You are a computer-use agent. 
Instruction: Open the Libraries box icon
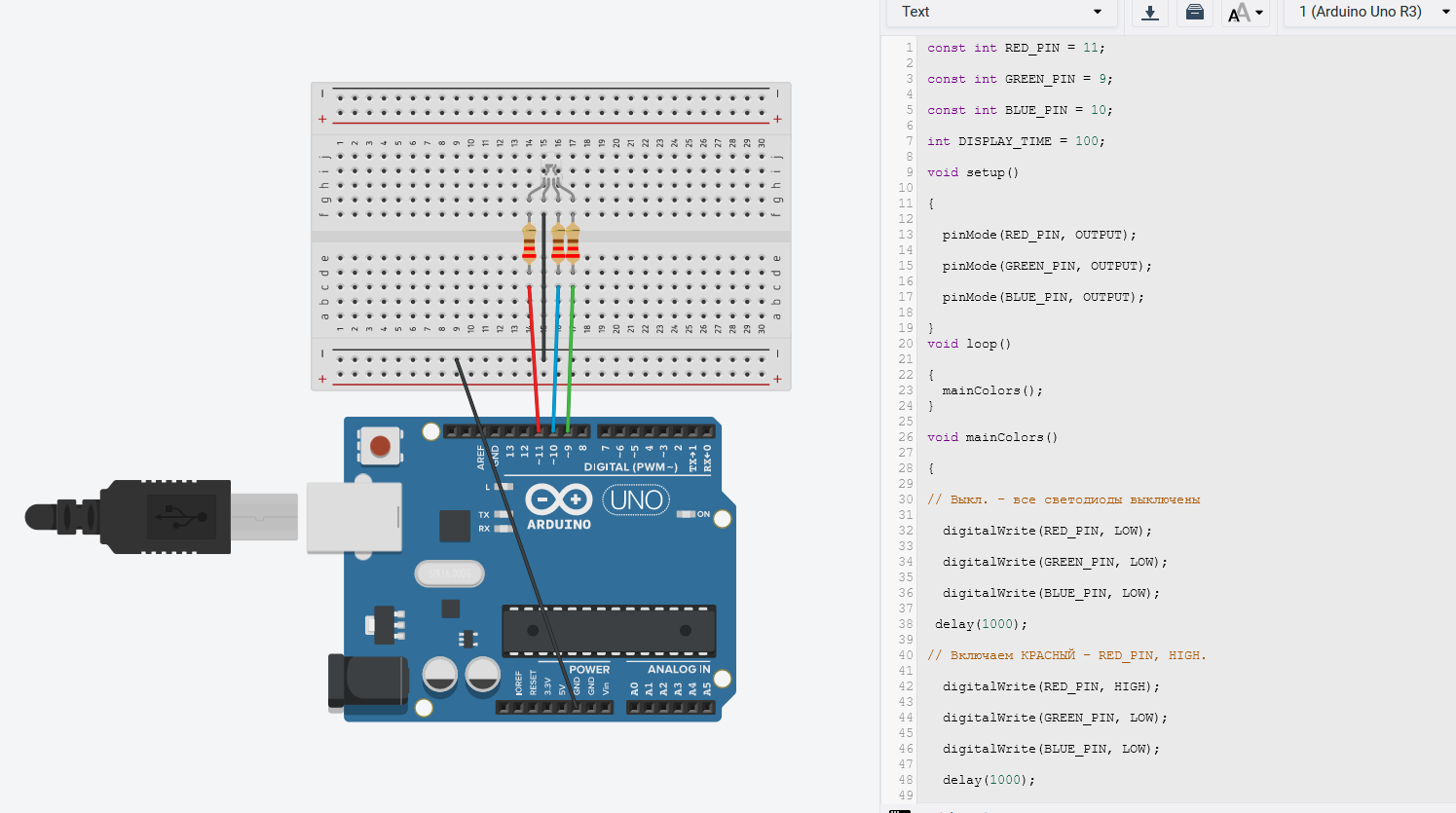pyautogui.click(x=1195, y=13)
